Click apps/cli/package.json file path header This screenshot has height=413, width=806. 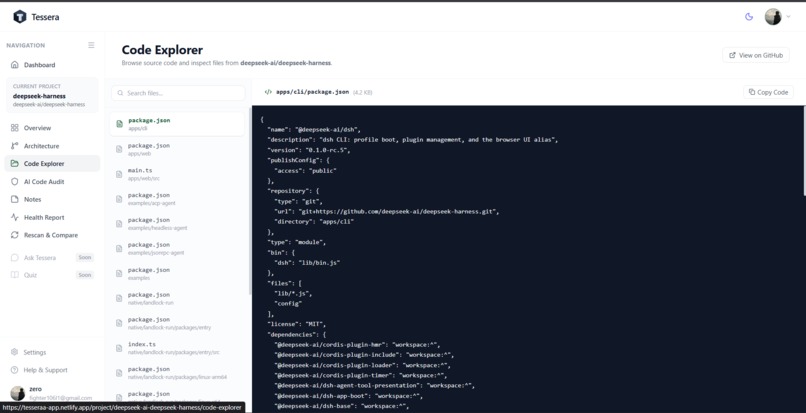(x=313, y=92)
